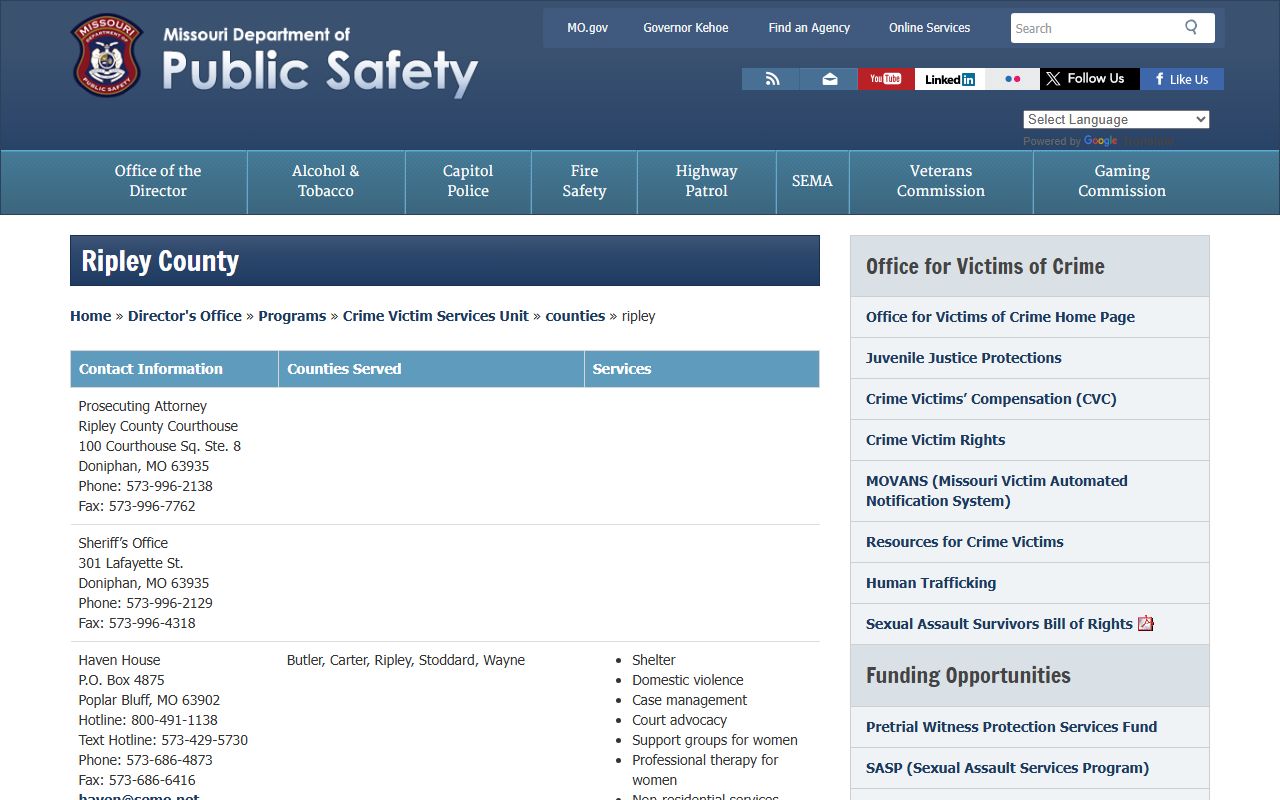The image size is (1280, 800).
Task: Expand the Select Language dropdown
Action: point(1116,119)
